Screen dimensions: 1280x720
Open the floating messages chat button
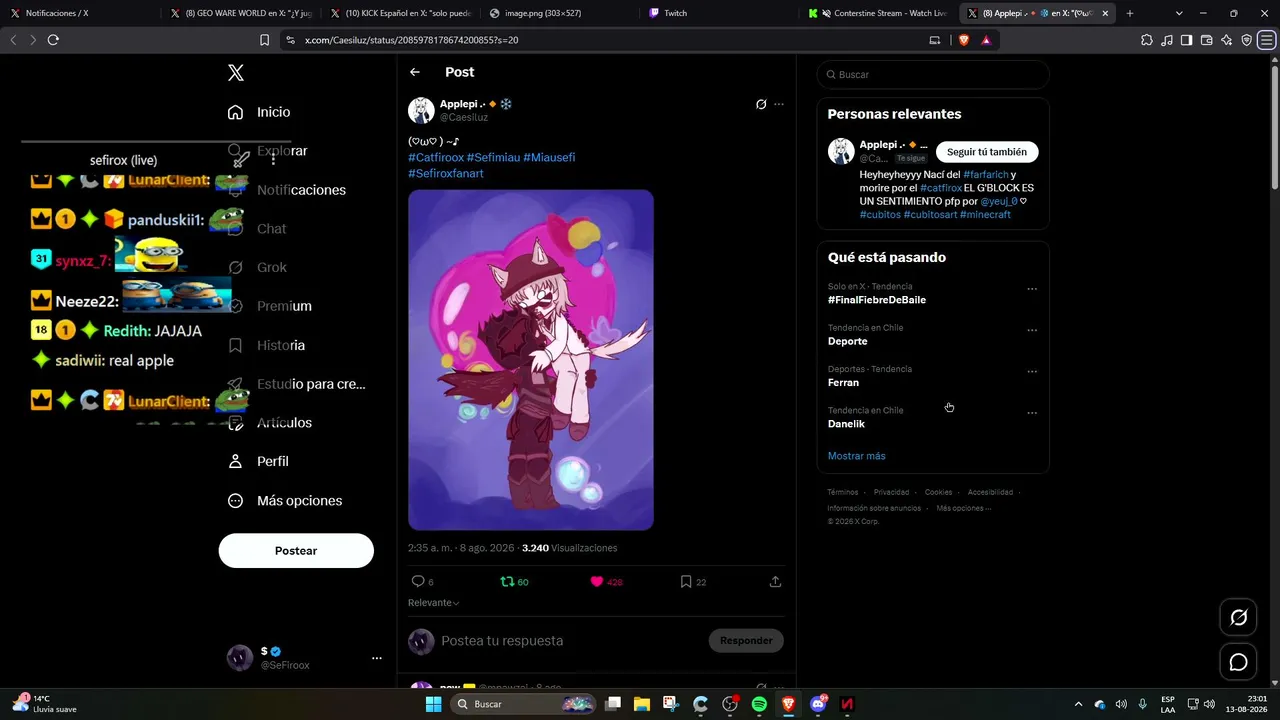[1238, 662]
